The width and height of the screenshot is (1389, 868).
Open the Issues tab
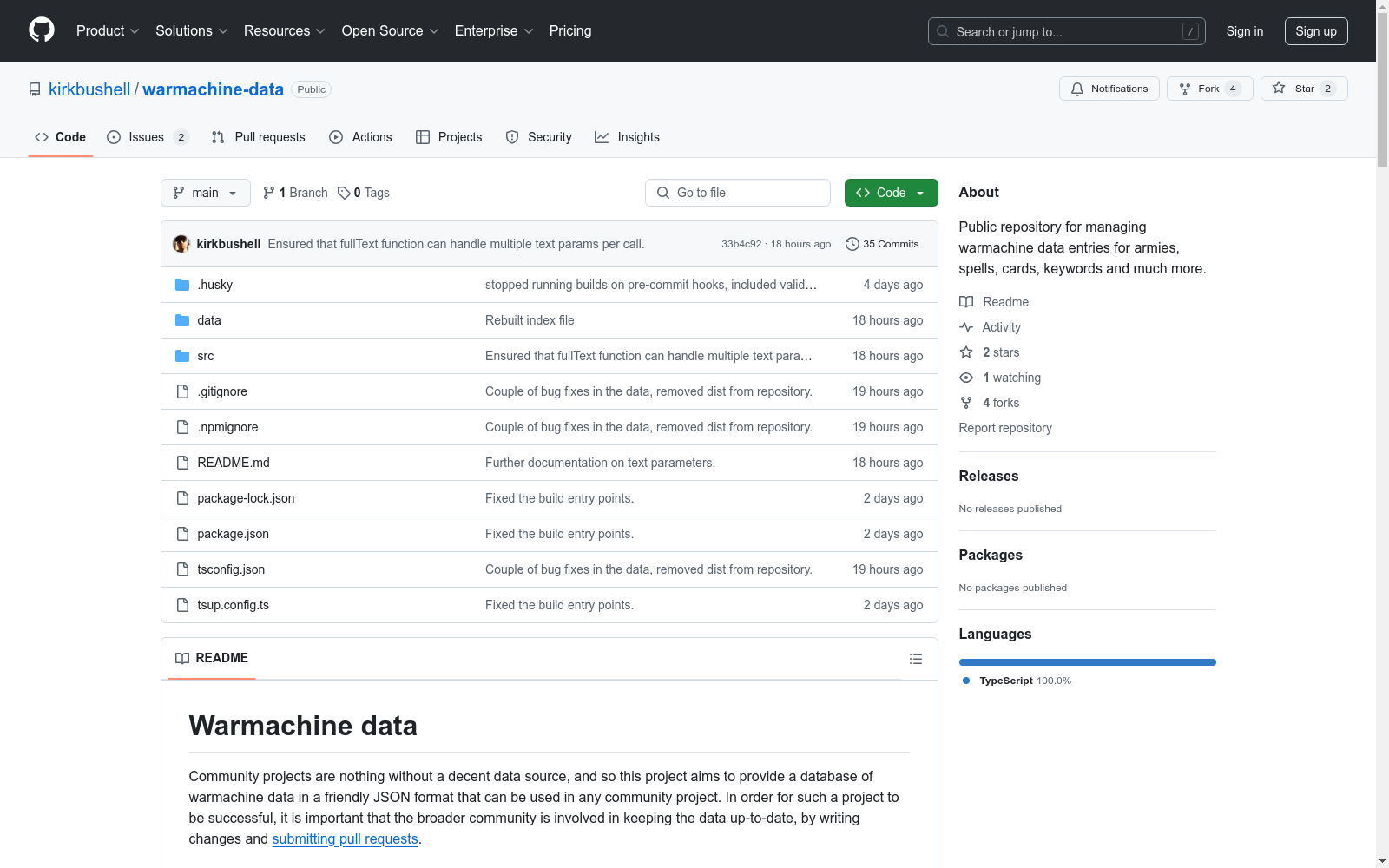[x=148, y=137]
